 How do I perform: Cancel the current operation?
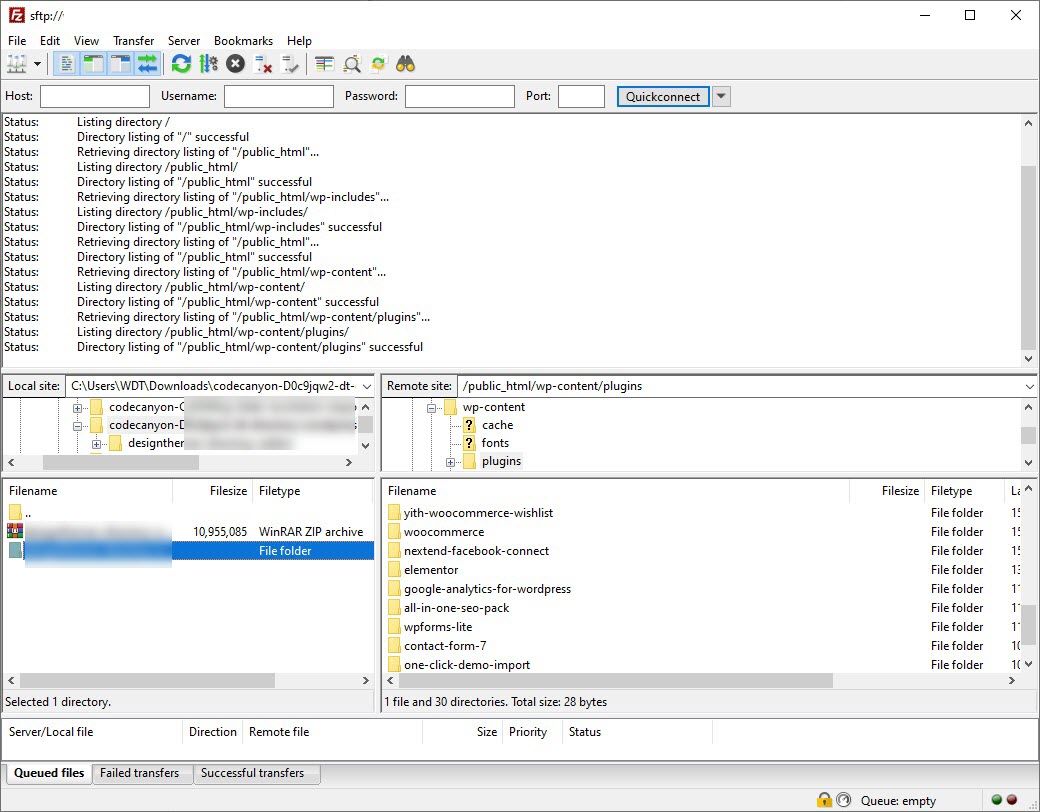(235, 64)
